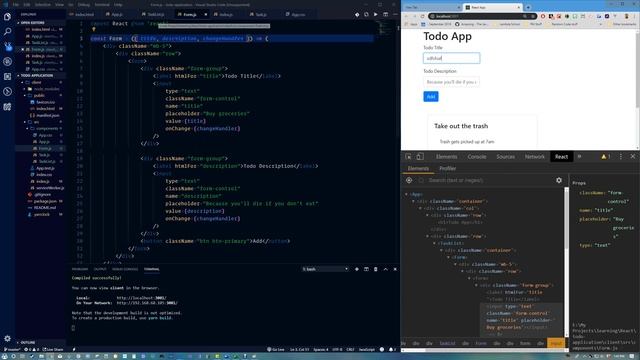
Task: Open the Extensions view in activity bar
Action: click(x=7, y=77)
